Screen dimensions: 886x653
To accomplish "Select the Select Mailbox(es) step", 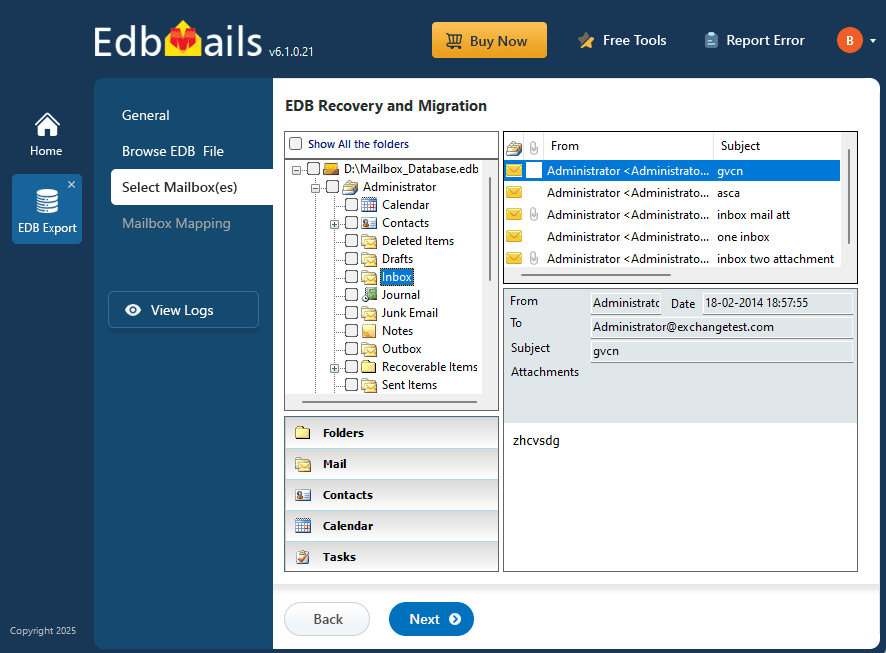I will 192,187.
